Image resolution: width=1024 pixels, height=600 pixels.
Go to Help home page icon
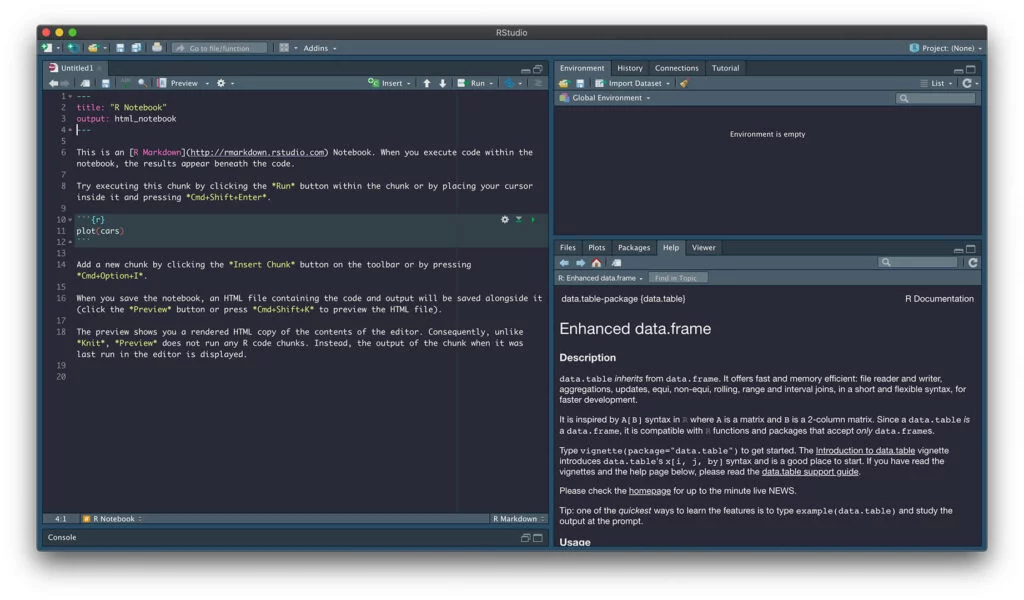coord(596,262)
